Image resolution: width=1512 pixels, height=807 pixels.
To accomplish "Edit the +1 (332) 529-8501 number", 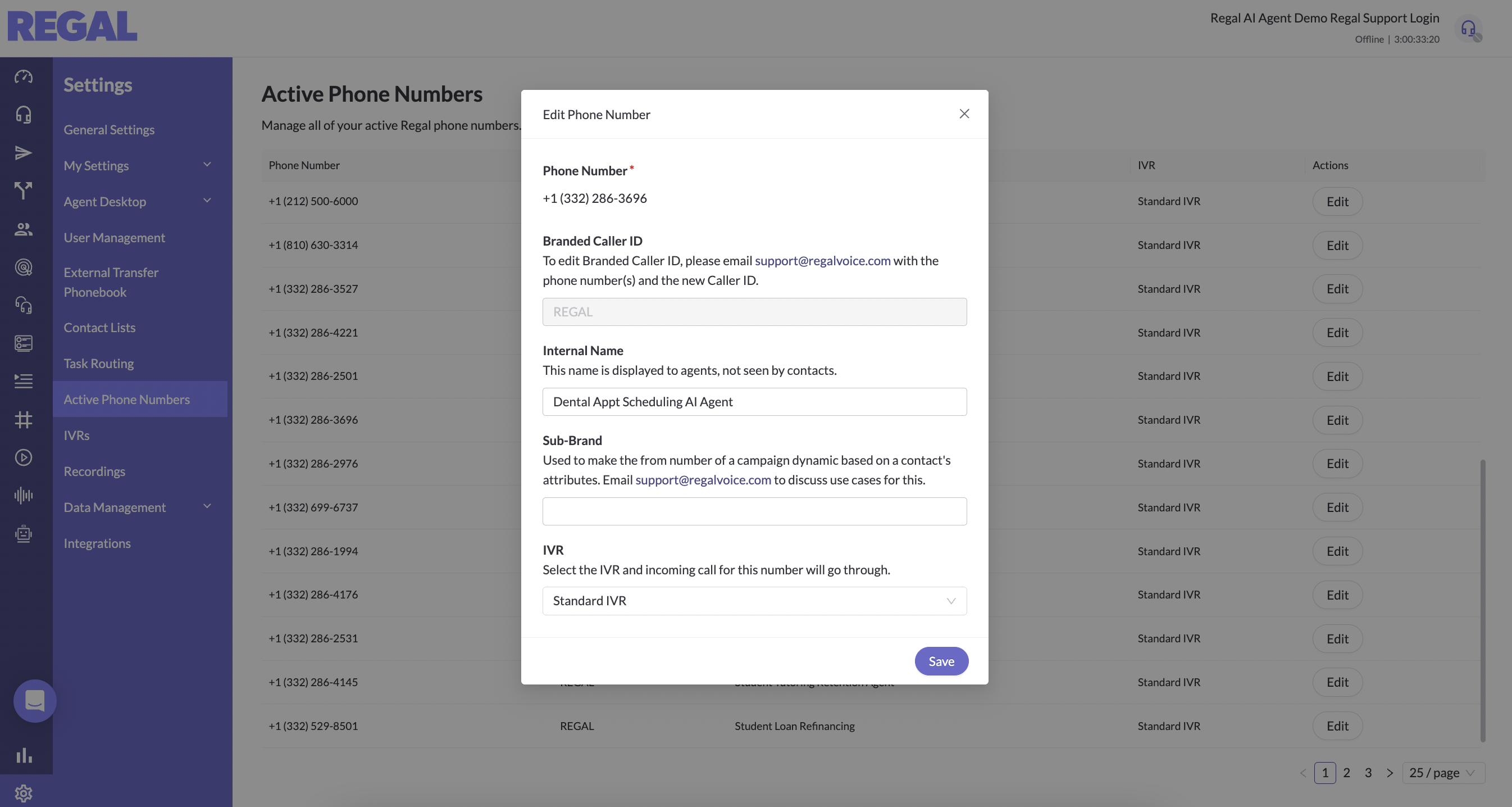I will 1337,726.
